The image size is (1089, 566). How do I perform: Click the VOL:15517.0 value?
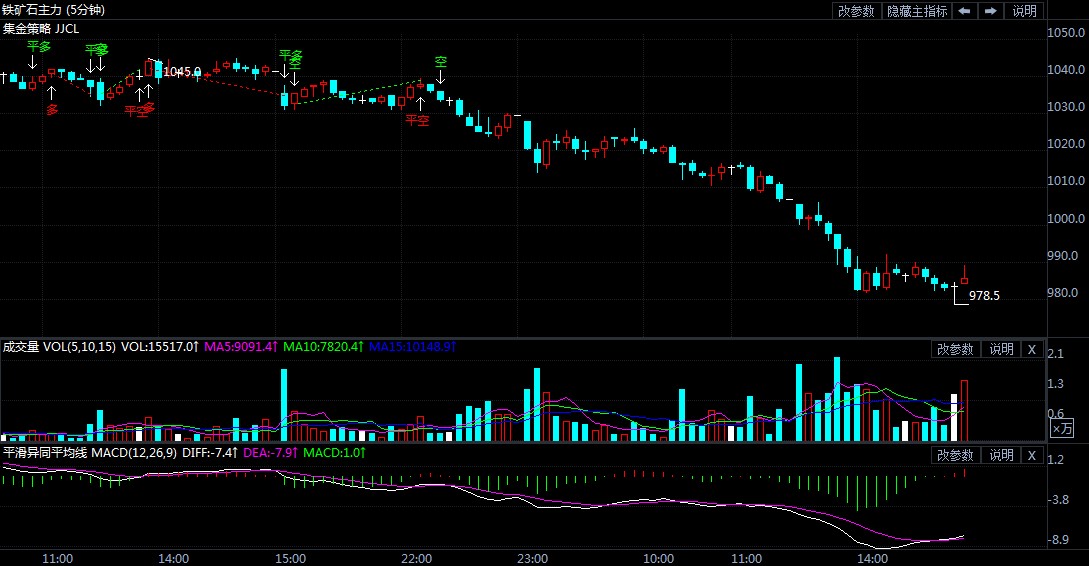point(160,347)
